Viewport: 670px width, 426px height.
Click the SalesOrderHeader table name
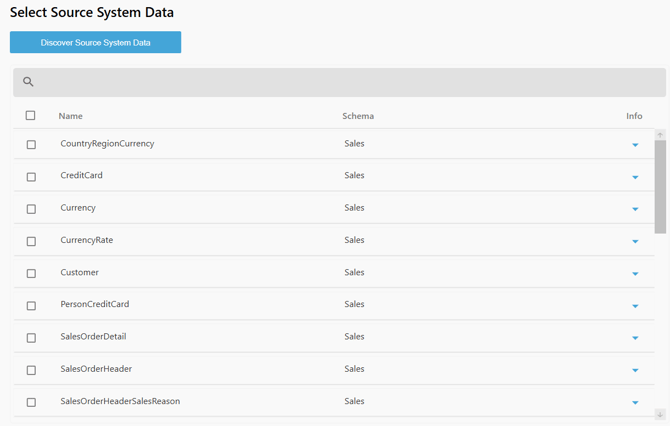pyautogui.click(x=96, y=369)
